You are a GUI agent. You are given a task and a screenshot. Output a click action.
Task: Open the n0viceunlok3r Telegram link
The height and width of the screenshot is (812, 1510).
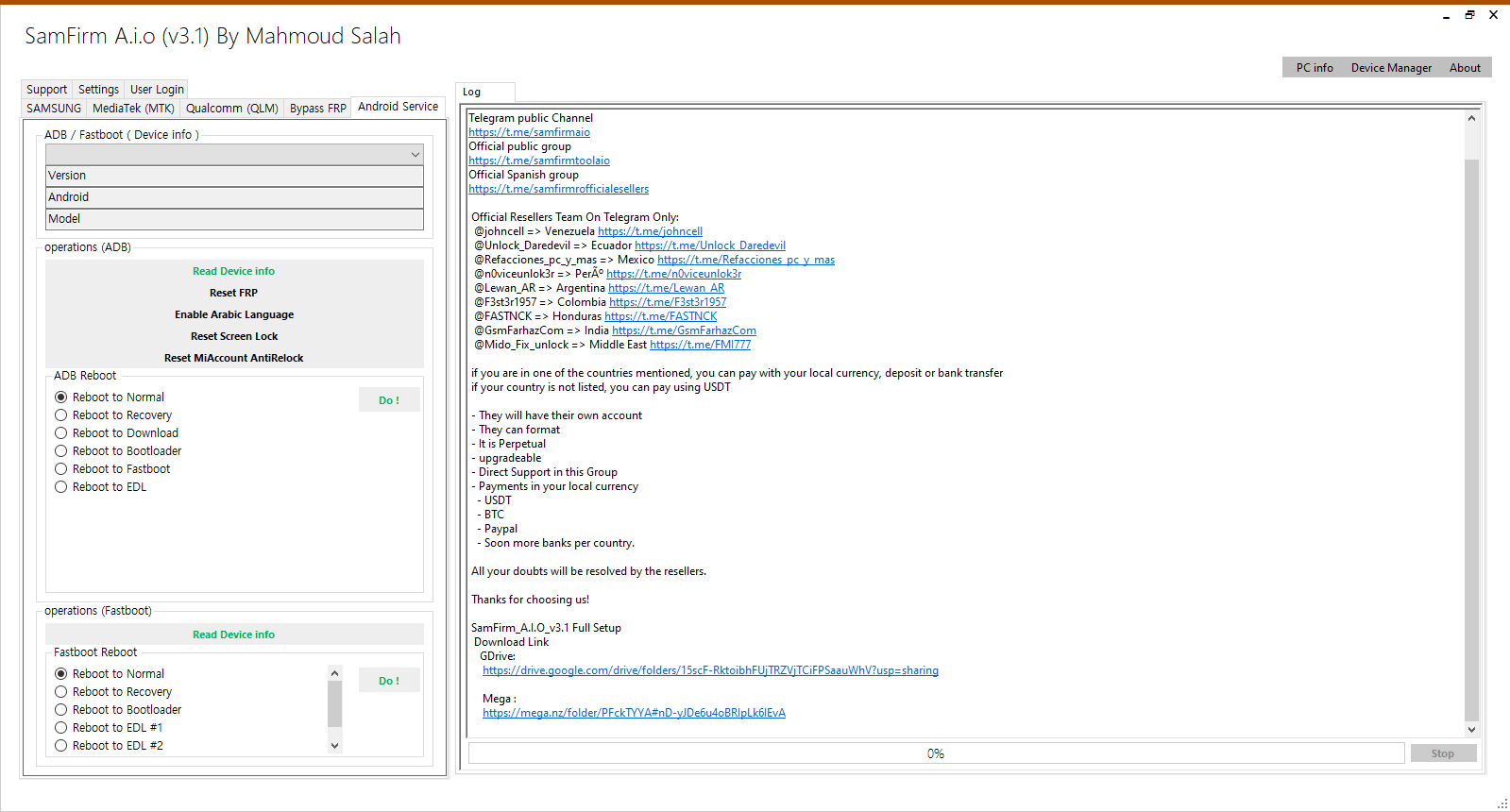673,274
